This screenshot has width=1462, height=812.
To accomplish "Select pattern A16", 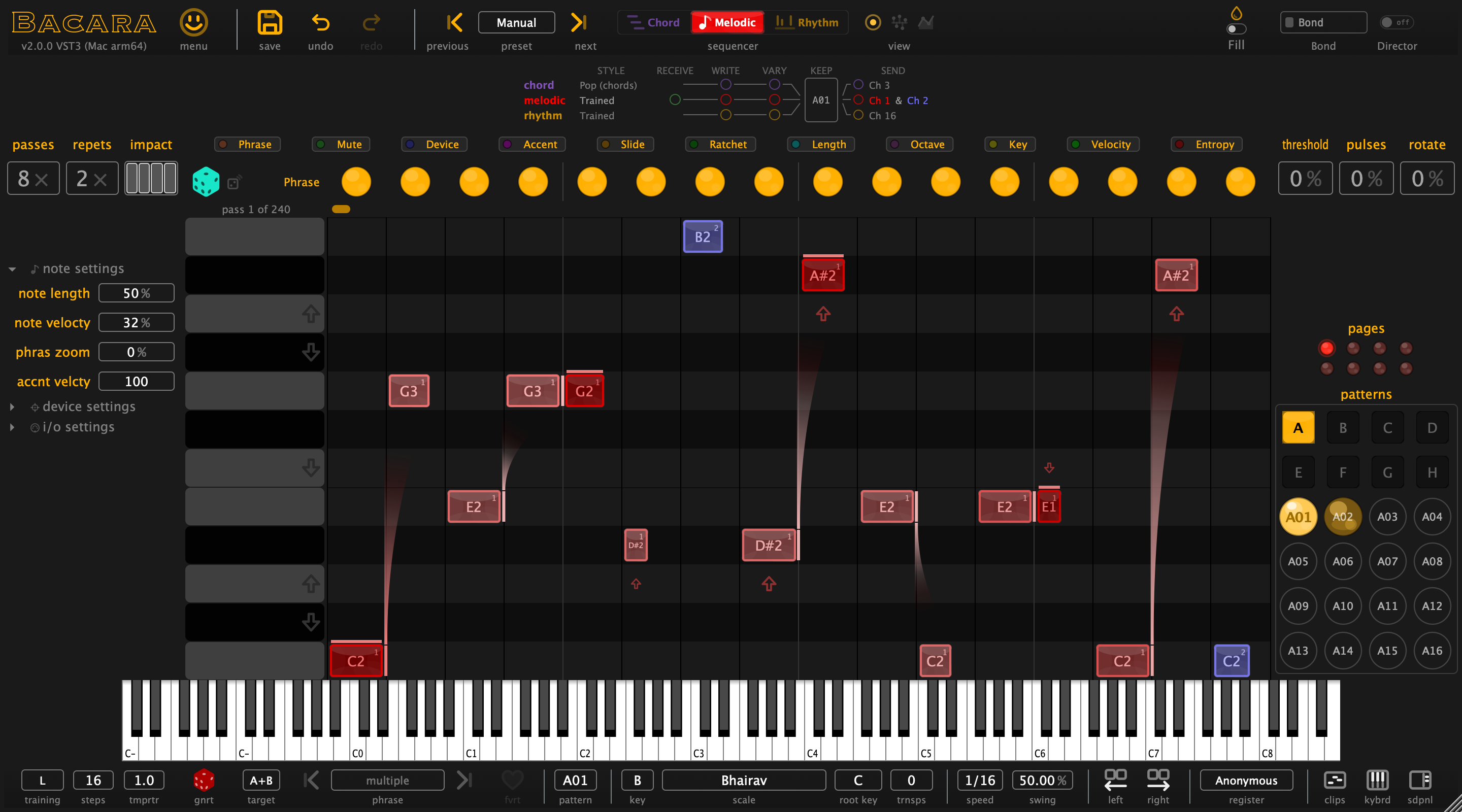I will [1432, 650].
